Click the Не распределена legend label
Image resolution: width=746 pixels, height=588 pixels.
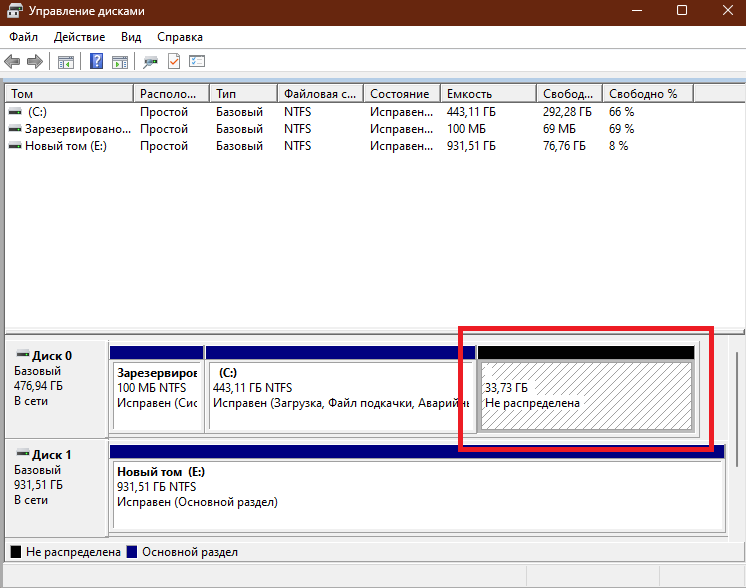(73, 552)
